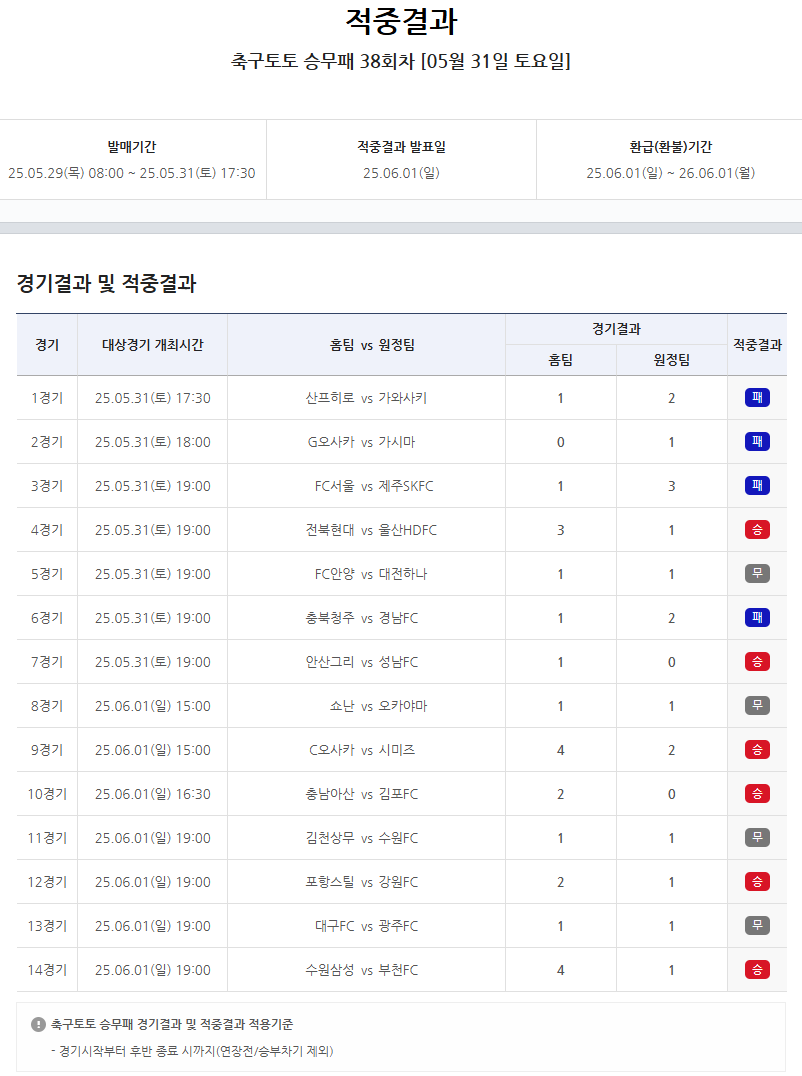Click the 적중결과 column header in table
This screenshot has height=1076, width=802.
[x=757, y=345]
